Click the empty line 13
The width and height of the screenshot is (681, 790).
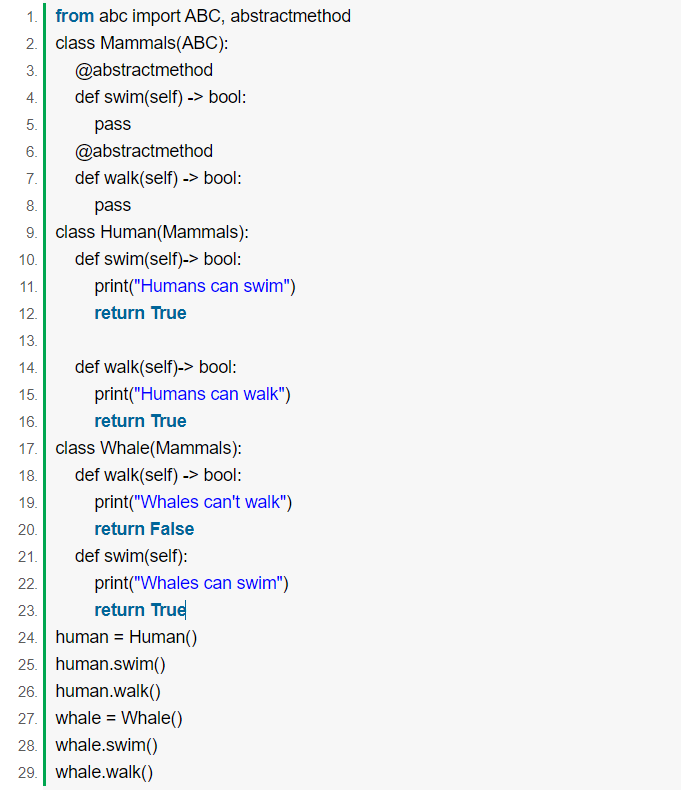click(x=353, y=341)
